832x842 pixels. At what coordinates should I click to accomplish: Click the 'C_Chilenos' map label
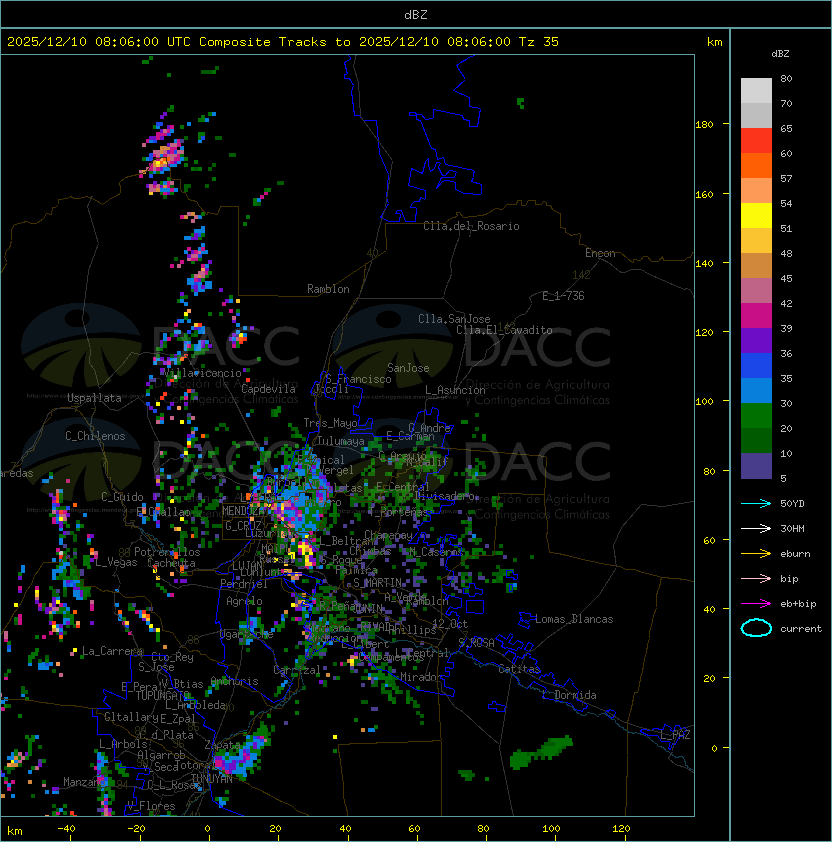point(95,436)
